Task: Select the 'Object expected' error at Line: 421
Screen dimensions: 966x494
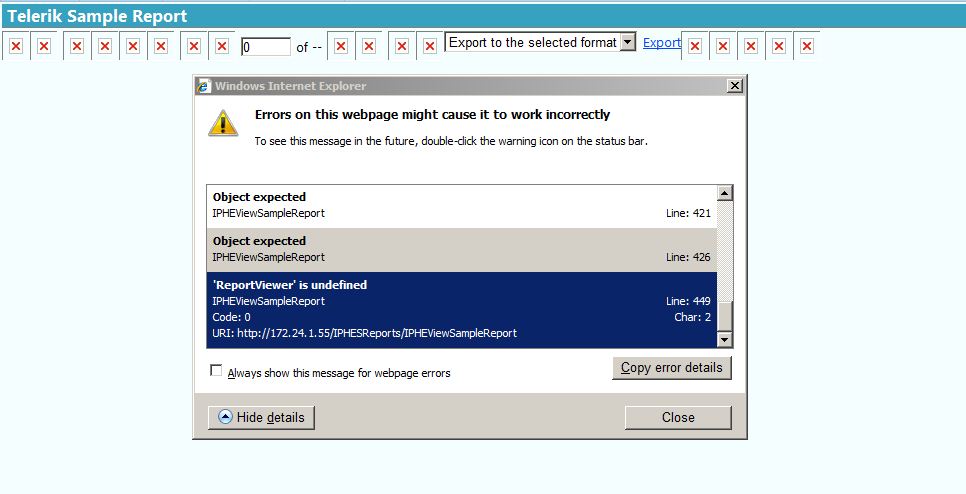Action: point(462,206)
